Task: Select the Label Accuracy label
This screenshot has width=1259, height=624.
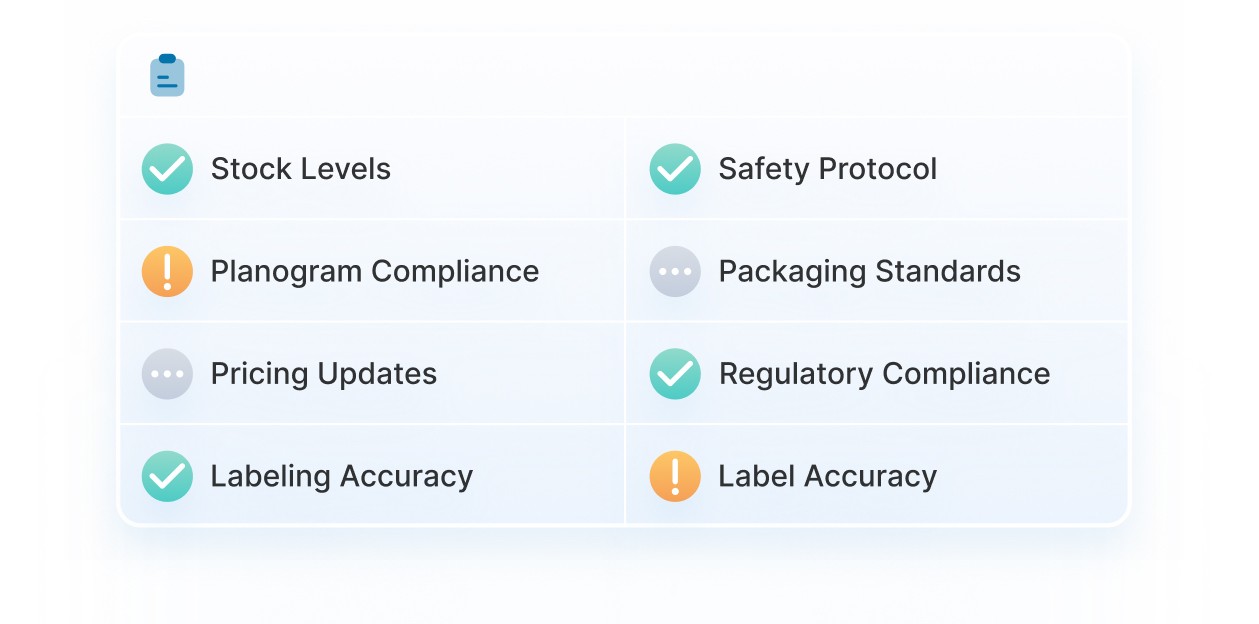Action: 828,476
